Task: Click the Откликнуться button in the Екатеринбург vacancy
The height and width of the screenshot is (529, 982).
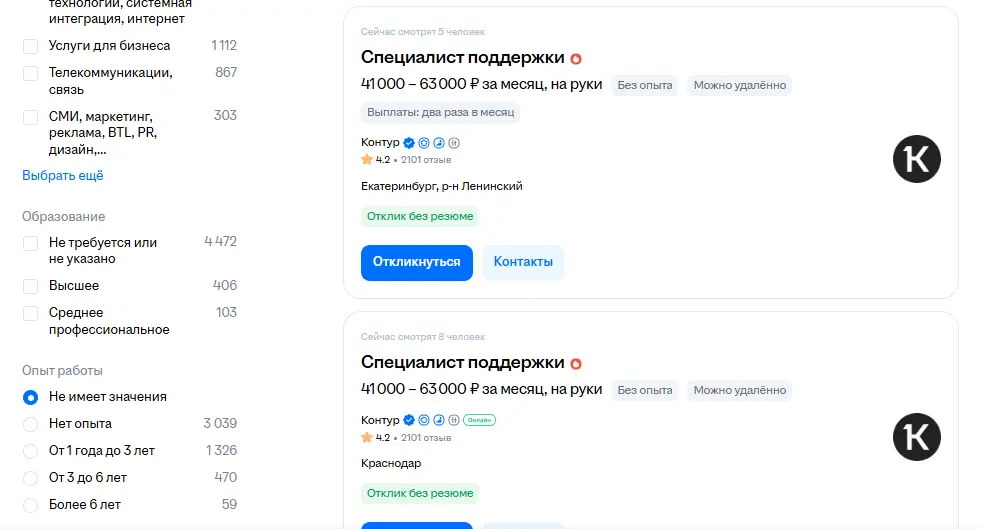Action: [x=416, y=262]
